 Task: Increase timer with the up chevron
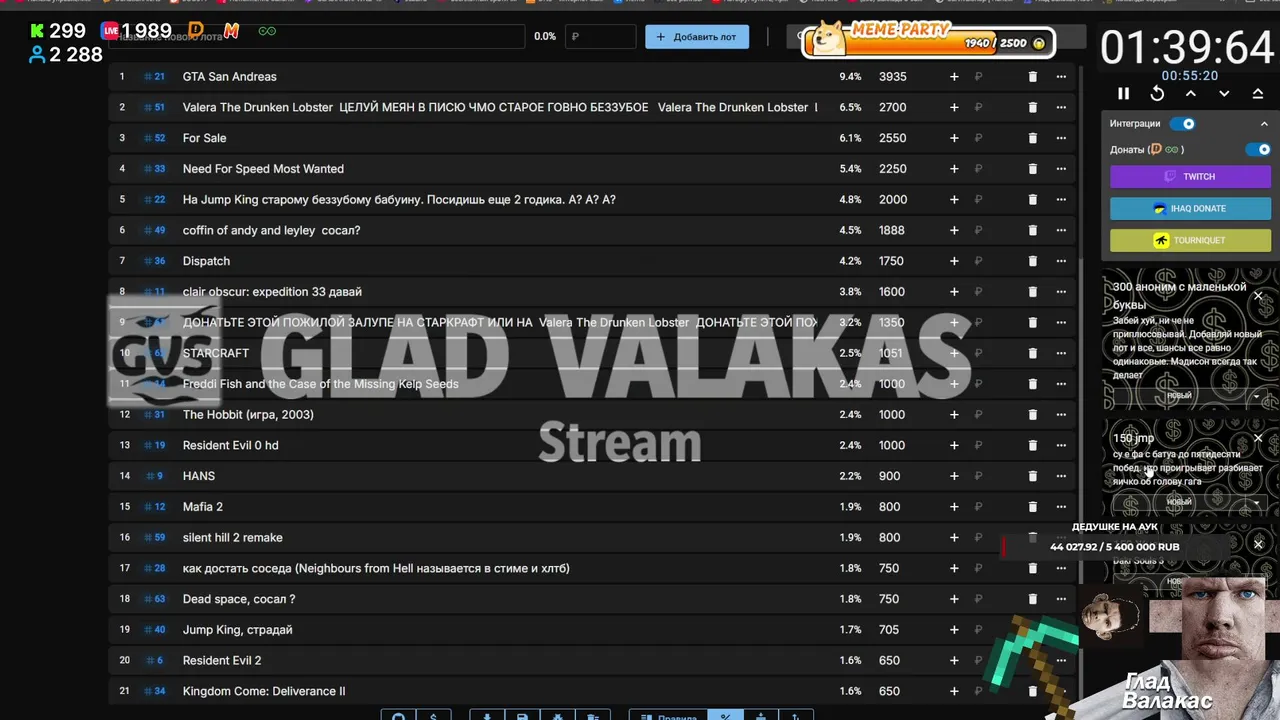(1191, 93)
